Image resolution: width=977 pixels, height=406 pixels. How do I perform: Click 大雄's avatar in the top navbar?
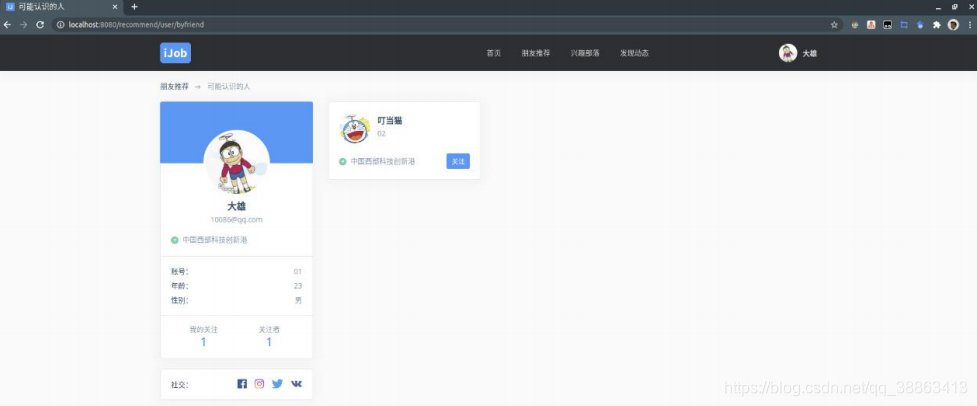click(788, 53)
